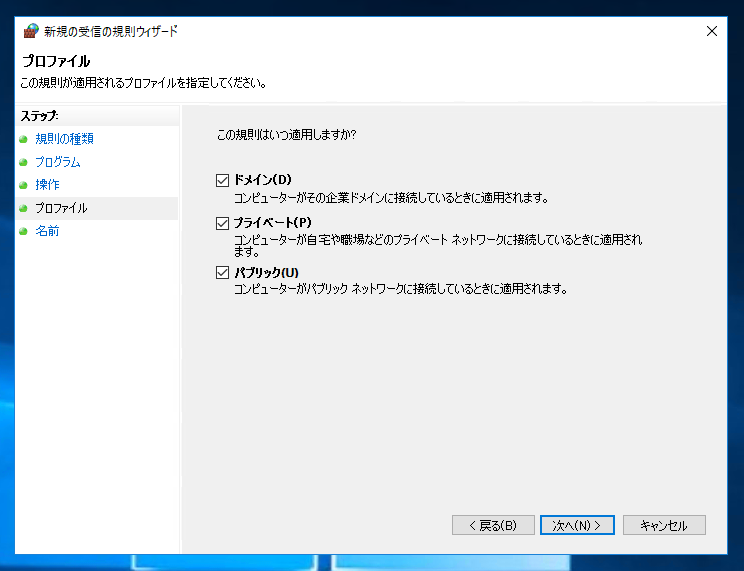The width and height of the screenshot is (744, 571).
Task: Click green bullet next to 名前
Action: tap(23, 232)
